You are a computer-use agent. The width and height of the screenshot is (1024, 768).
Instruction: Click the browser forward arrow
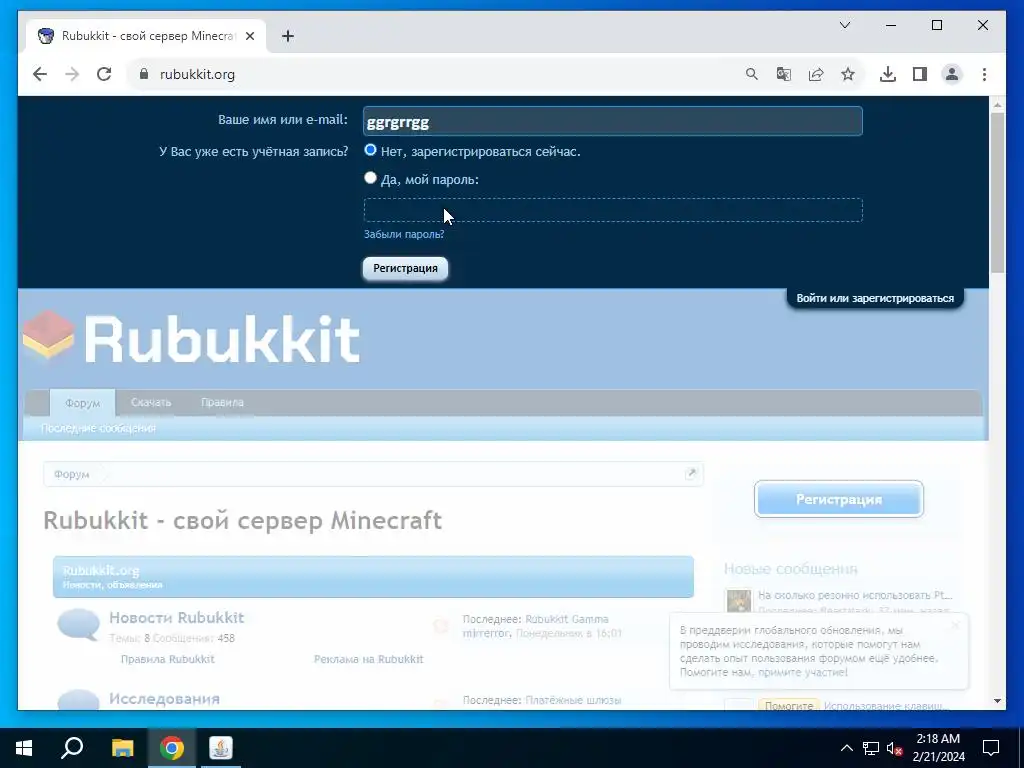72,74
